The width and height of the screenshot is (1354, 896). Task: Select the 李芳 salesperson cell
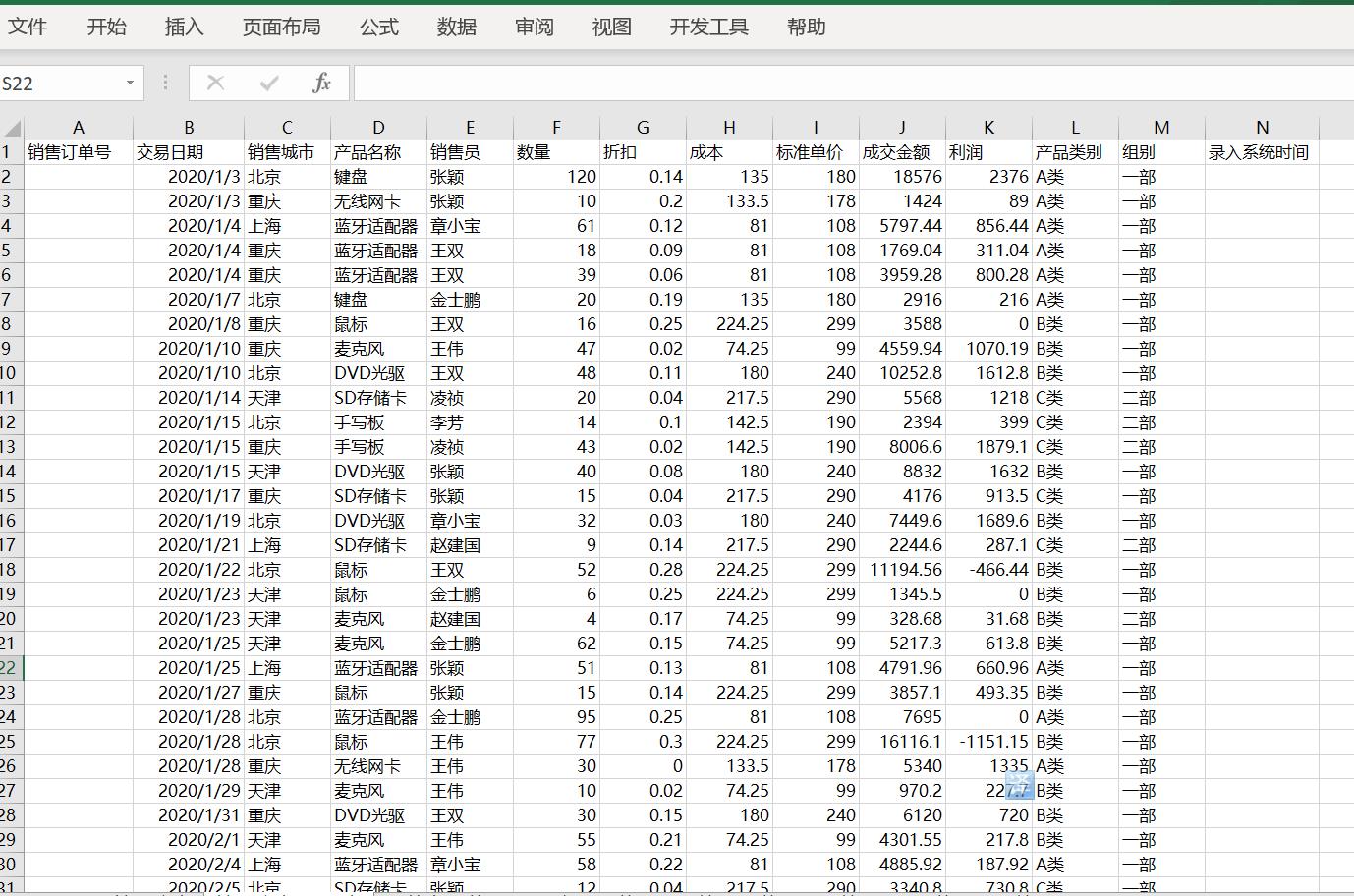[470, 422]
